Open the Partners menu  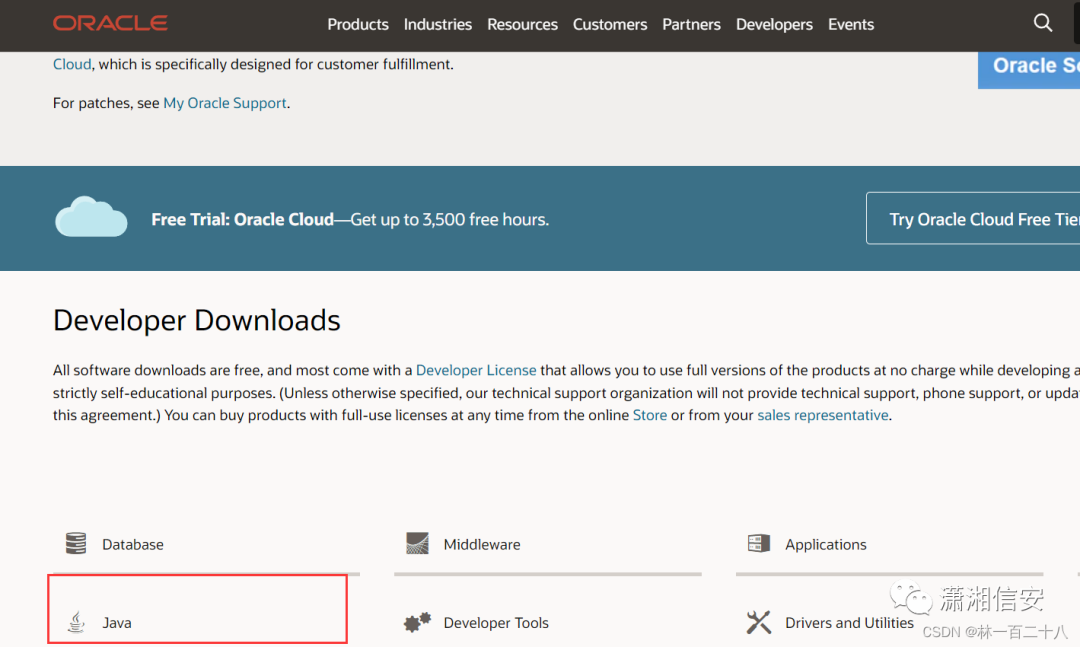(691, 24)
